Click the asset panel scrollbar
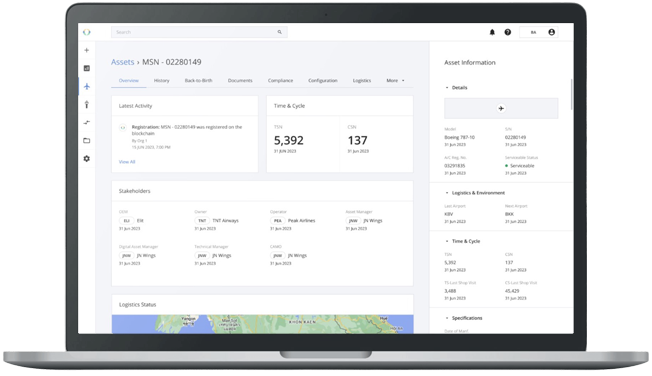652x376 pixels. tap(571, 94)
